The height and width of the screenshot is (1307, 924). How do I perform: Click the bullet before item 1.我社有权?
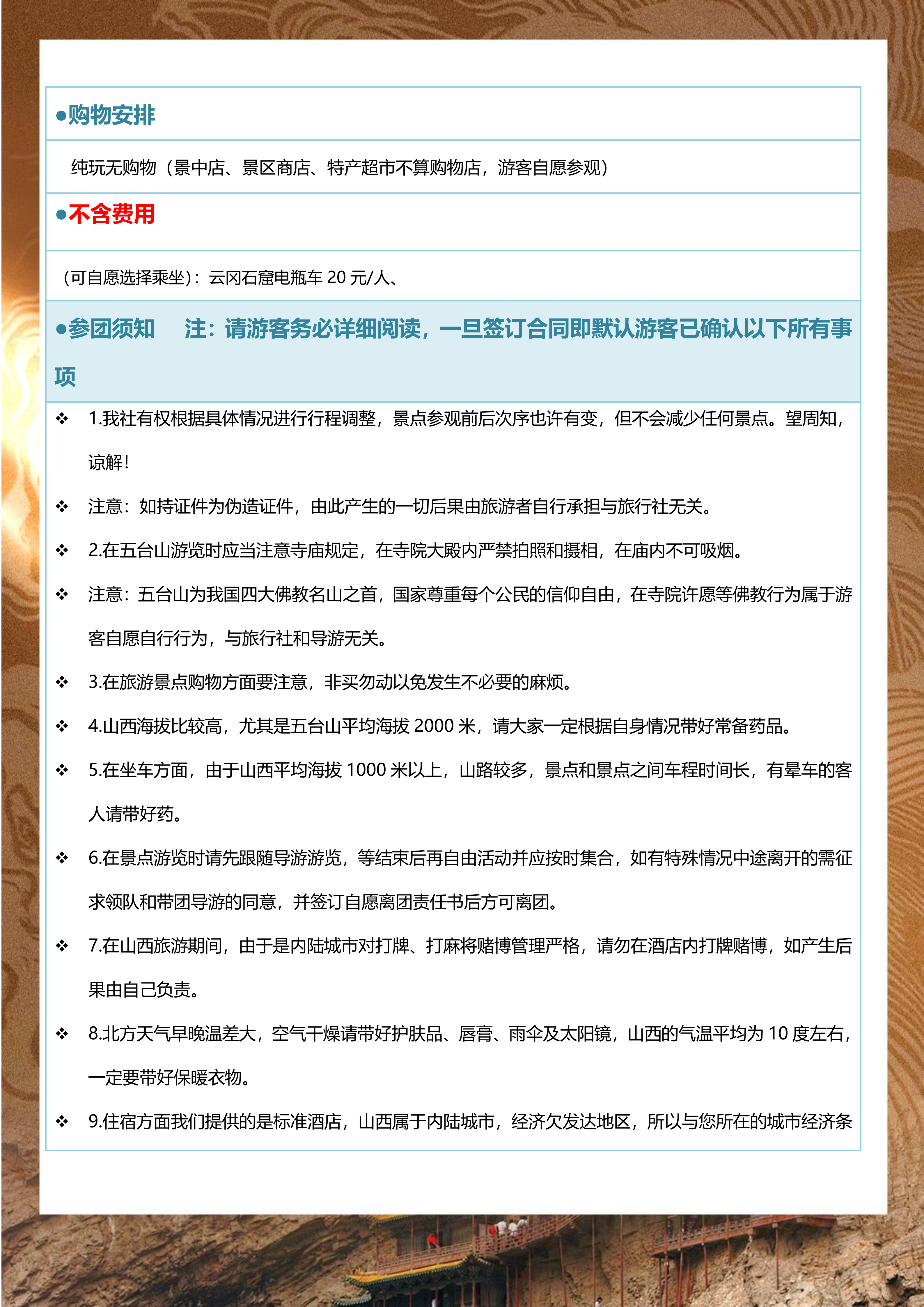[61, 419]
